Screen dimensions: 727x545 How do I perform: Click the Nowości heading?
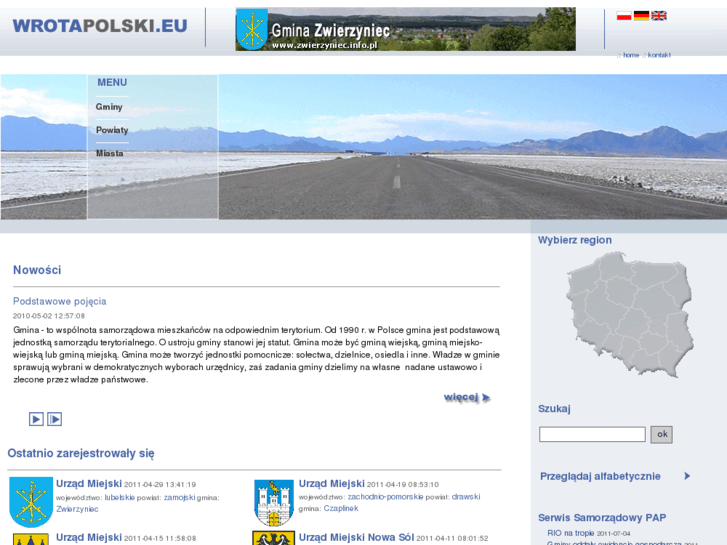(37, 270)
